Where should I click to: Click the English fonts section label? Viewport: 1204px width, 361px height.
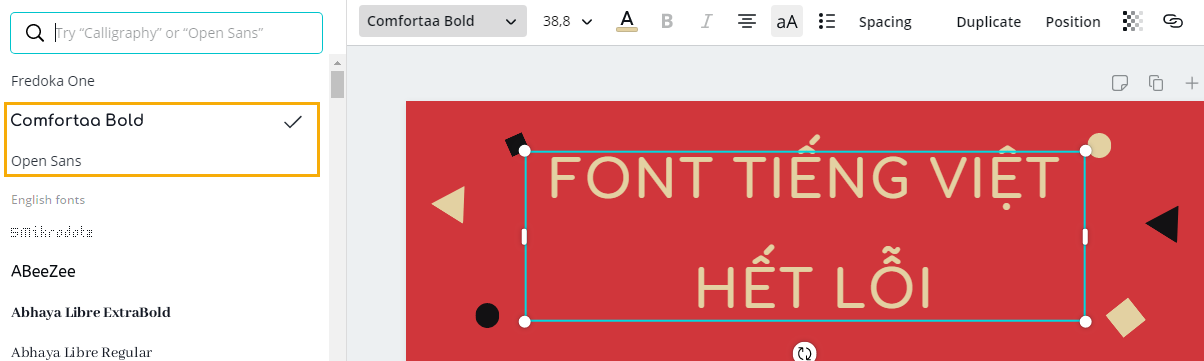48,200
